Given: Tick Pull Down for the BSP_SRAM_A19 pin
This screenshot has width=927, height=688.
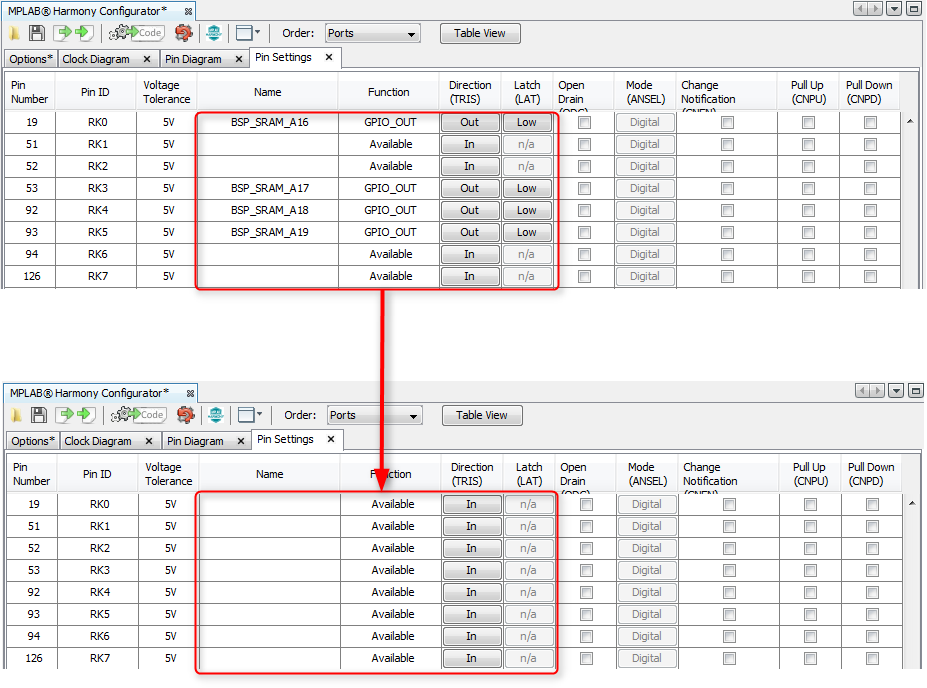Looking at the screenshot, I should (x=870, y=232).
